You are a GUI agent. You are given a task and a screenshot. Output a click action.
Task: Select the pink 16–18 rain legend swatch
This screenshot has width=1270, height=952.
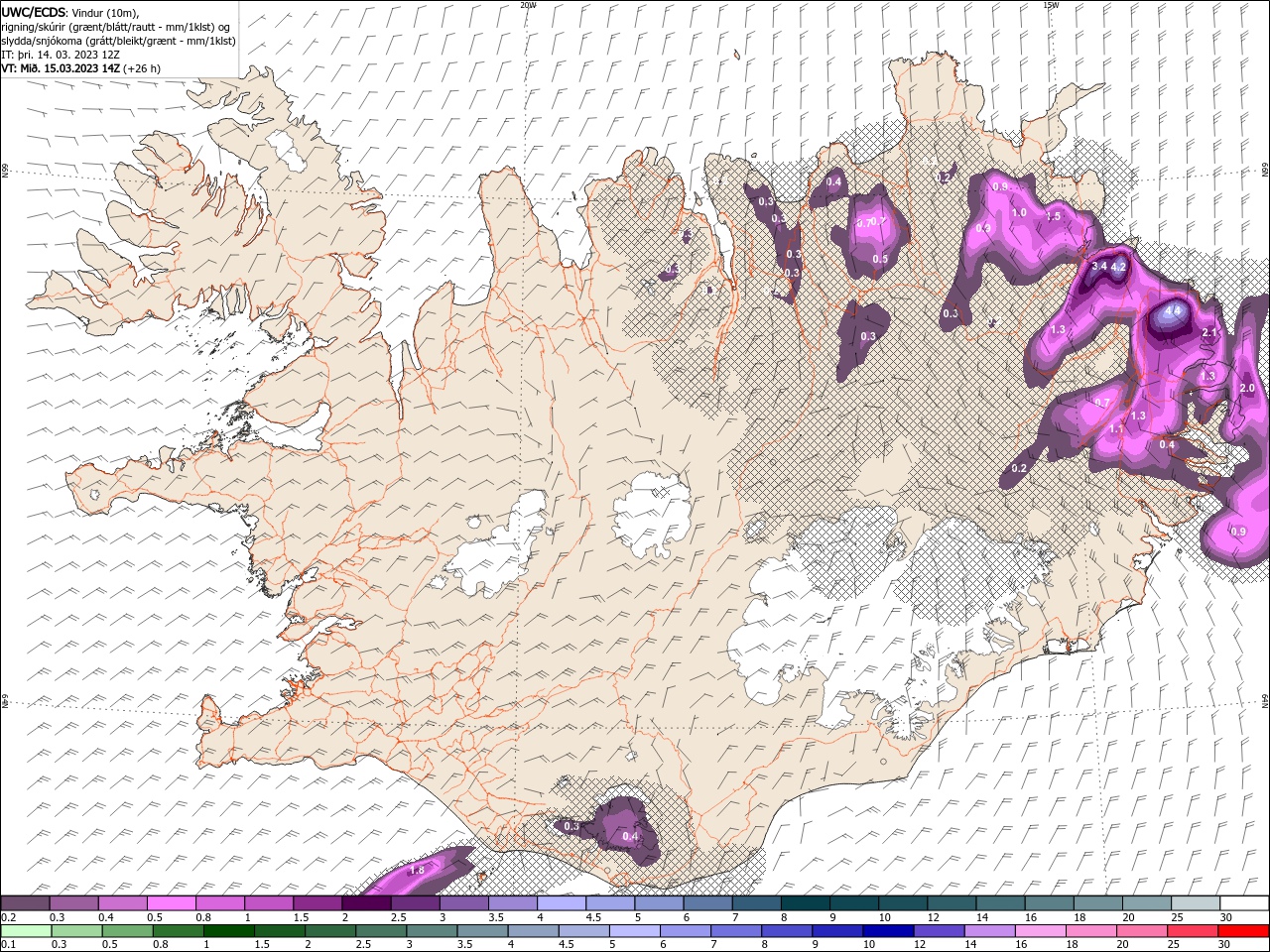1040,931
